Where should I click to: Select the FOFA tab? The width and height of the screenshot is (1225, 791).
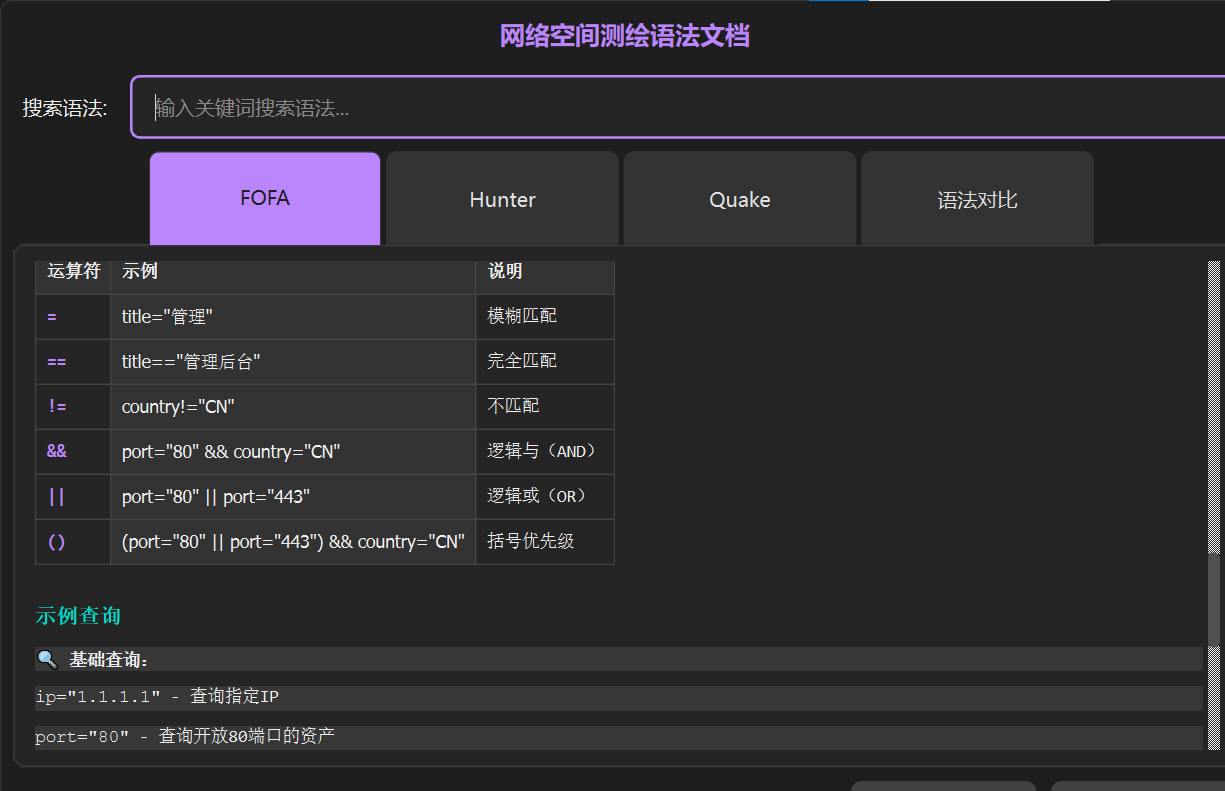point(265,198)
